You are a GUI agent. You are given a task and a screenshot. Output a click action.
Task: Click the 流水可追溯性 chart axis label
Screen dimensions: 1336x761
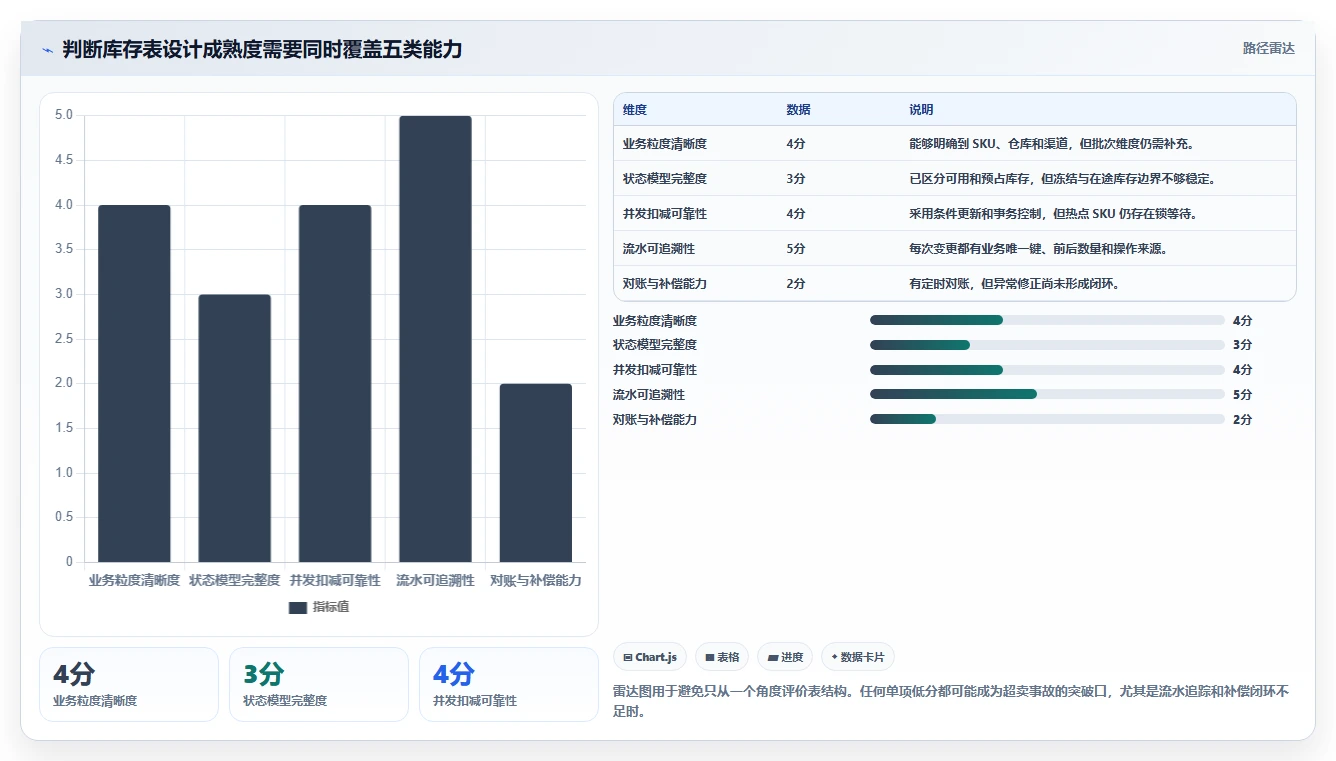435,580
